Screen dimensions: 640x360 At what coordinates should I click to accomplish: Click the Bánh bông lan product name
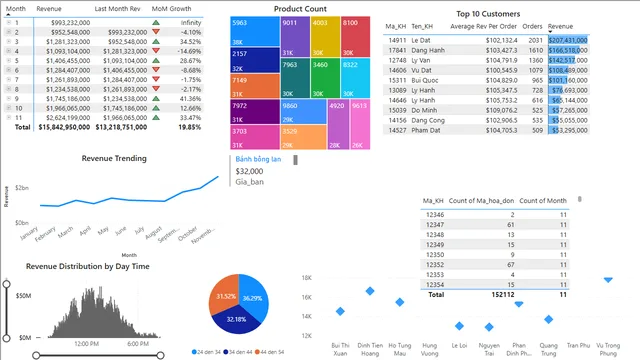coord(258,159)
